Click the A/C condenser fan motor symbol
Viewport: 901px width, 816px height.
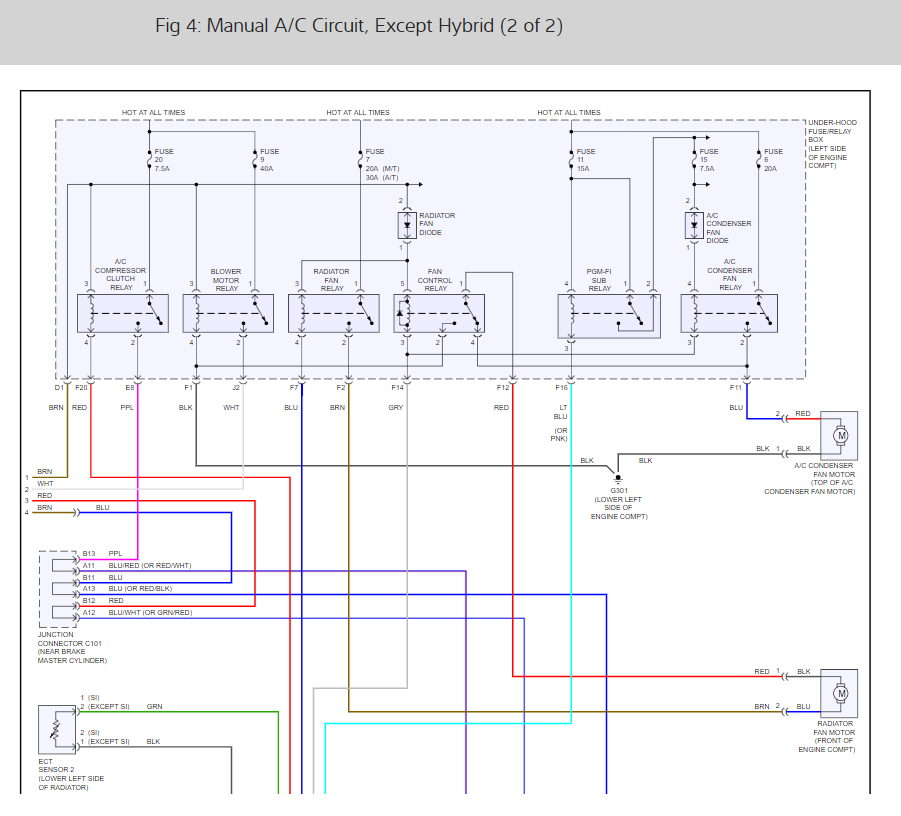point(838,436)
